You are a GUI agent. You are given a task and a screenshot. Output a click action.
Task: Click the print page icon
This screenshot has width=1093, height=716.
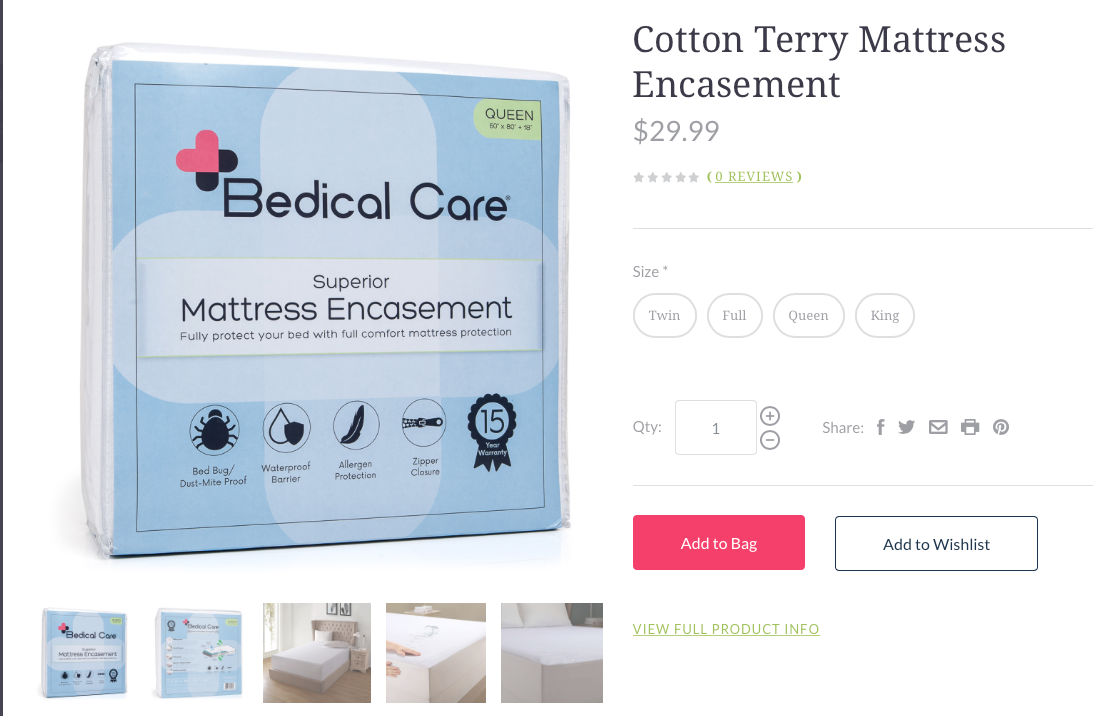coord(970,427)
